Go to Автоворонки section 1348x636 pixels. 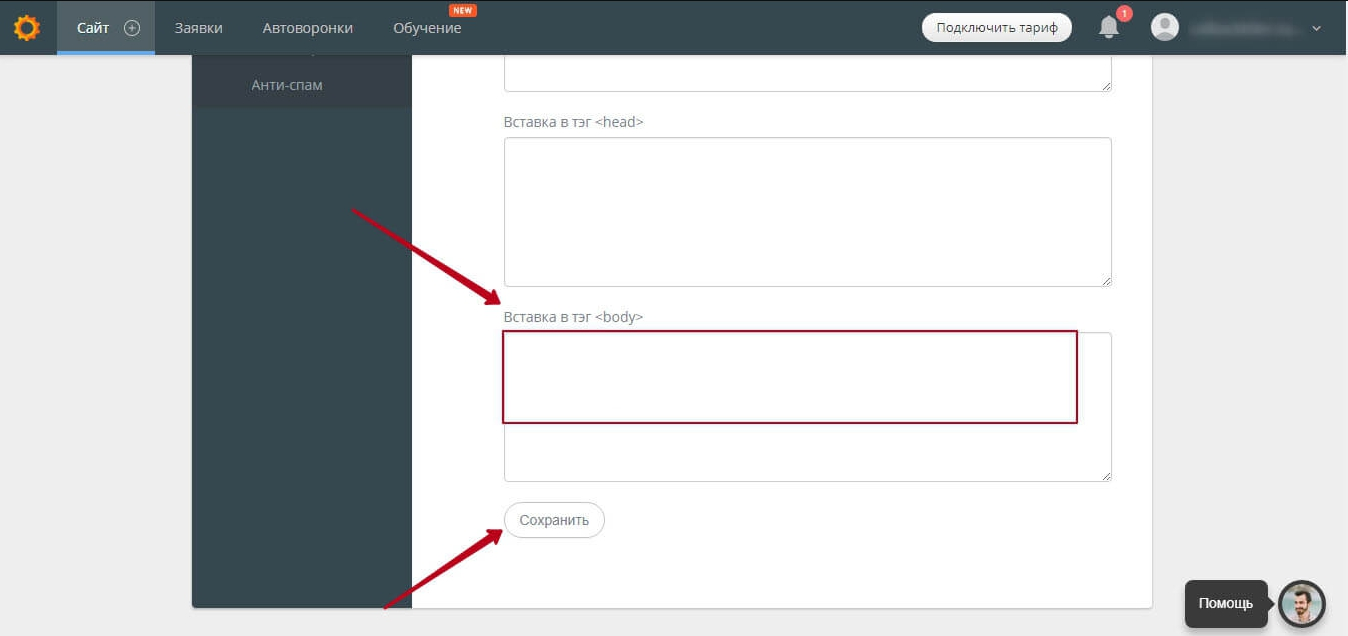pyautogui.click(x=307, y=28)
